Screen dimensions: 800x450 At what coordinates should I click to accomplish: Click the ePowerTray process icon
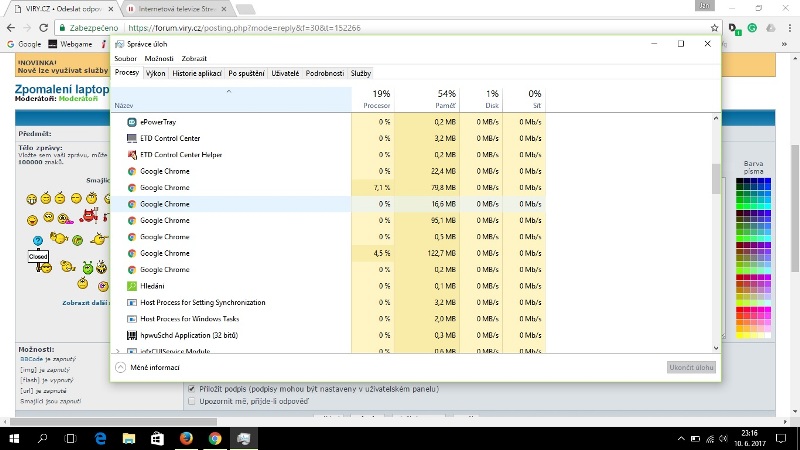(x=132, y=122)
